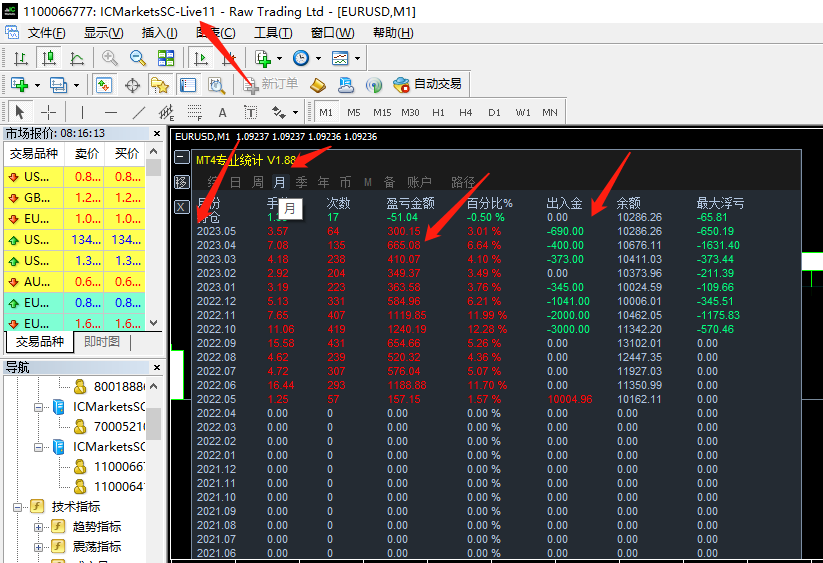
Task: Switch timeframe to H1
Action: (438, 112)
